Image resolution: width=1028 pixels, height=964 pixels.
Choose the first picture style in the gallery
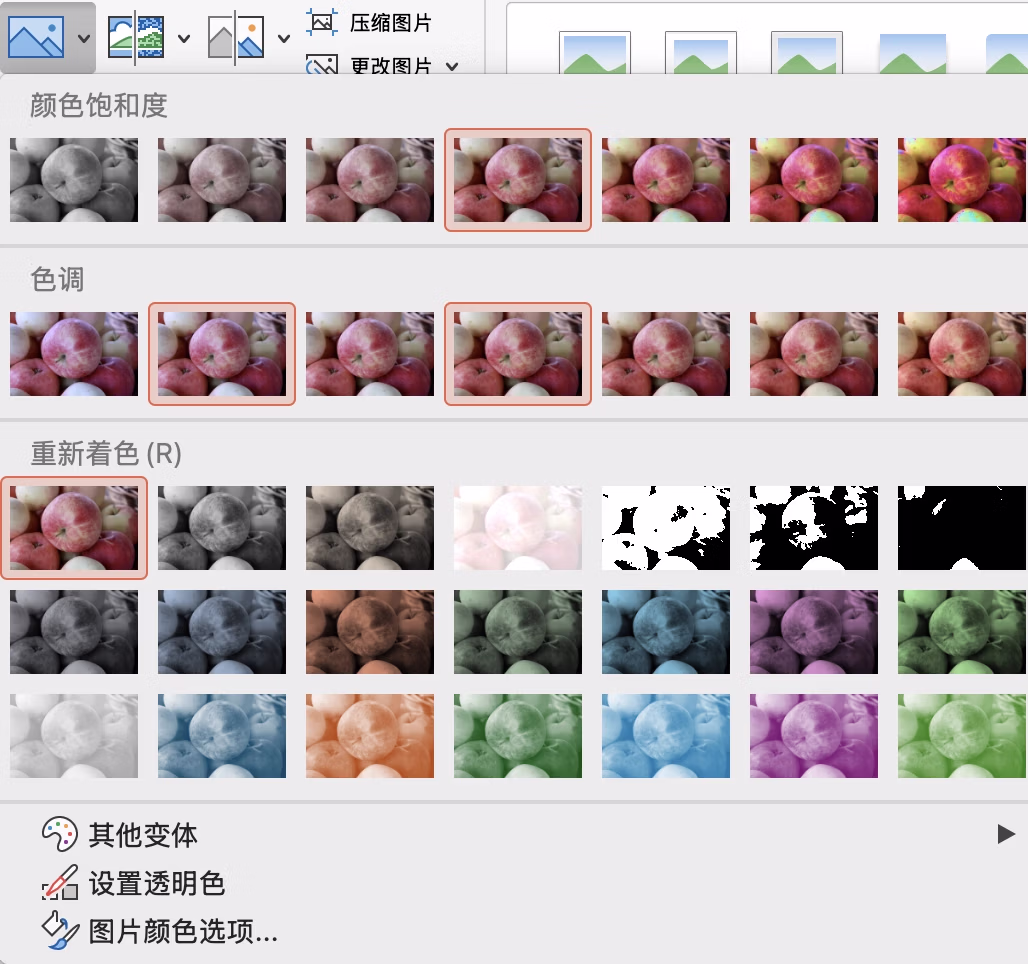click(594, 52)
